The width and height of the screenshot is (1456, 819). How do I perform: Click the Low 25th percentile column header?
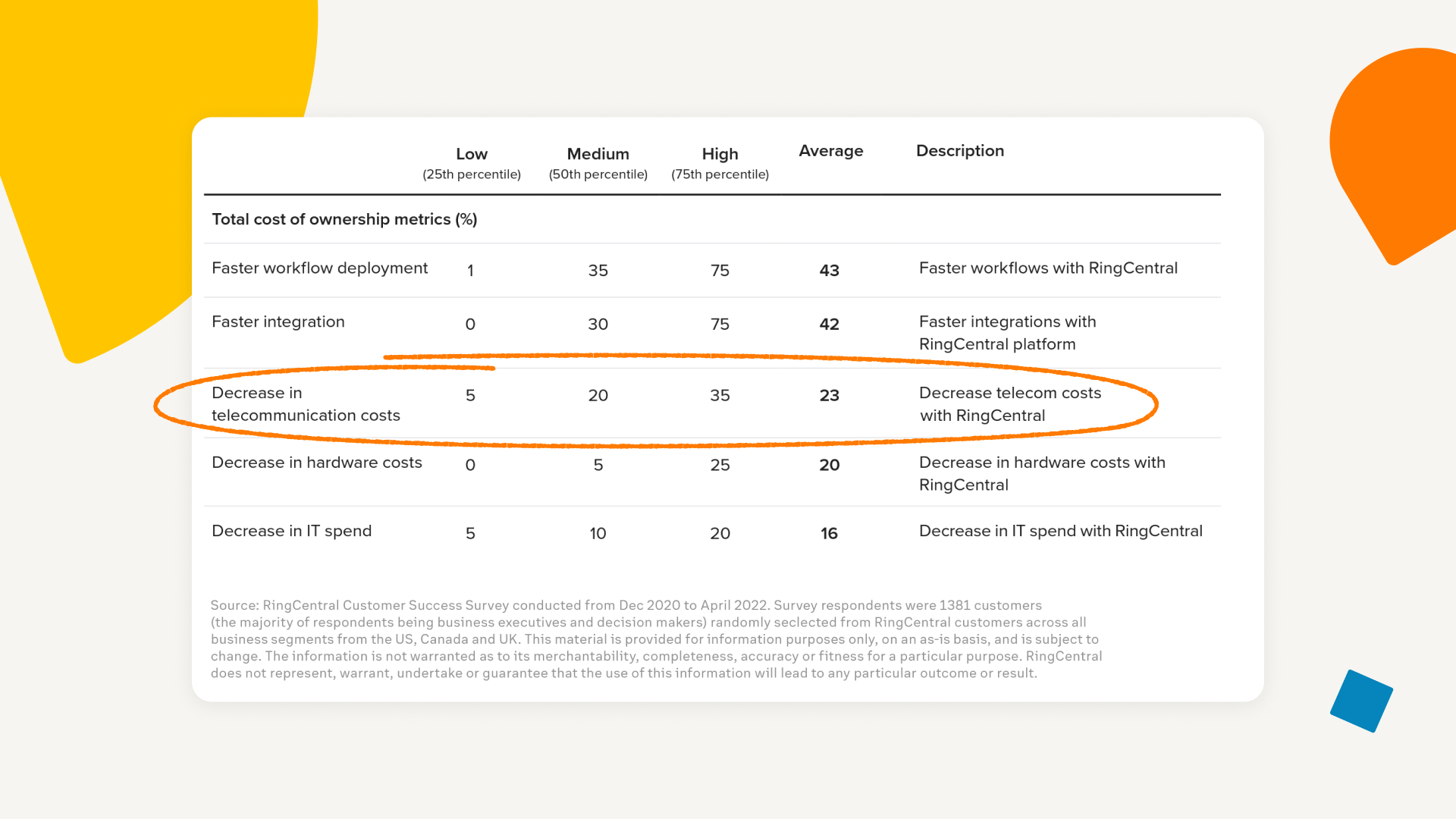[471, 163]
